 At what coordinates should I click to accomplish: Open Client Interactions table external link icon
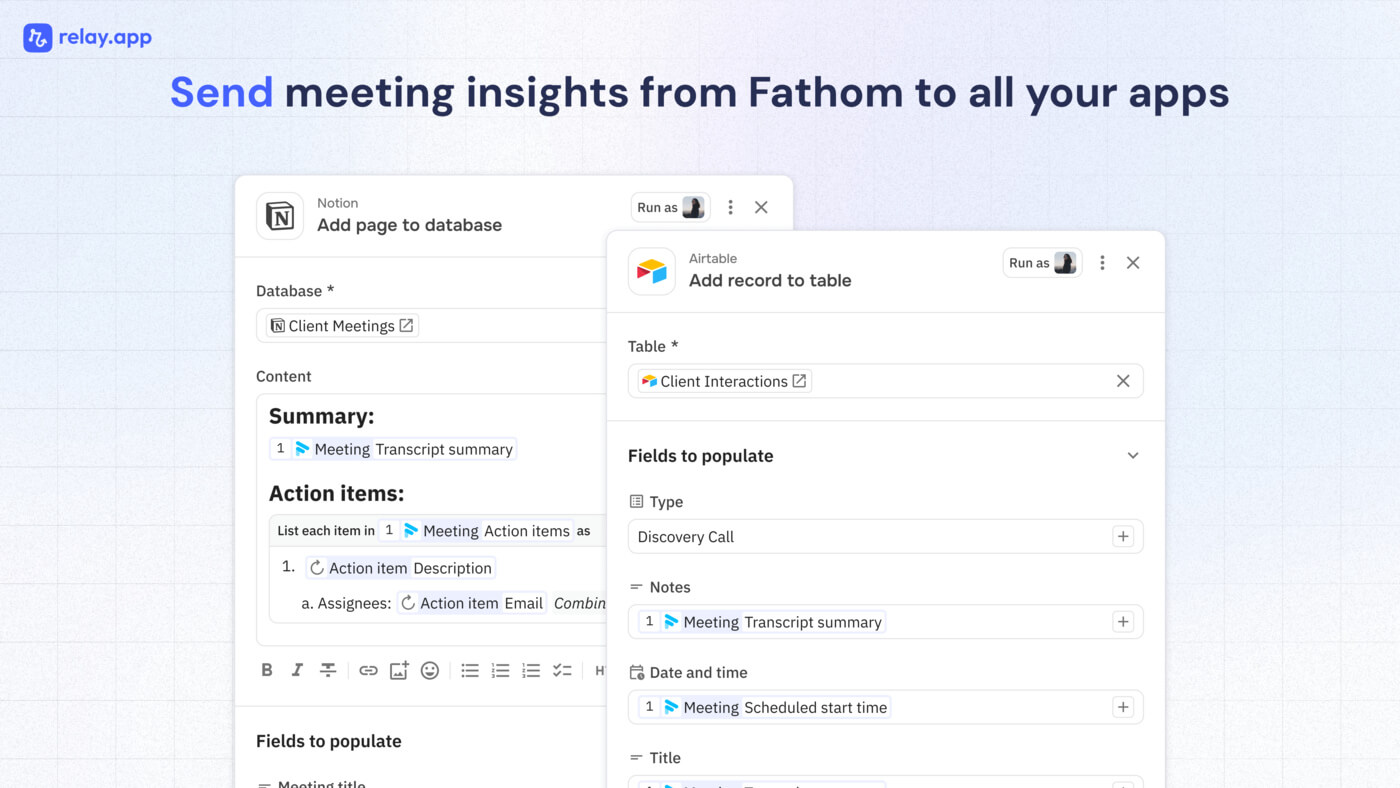[799, 381]
